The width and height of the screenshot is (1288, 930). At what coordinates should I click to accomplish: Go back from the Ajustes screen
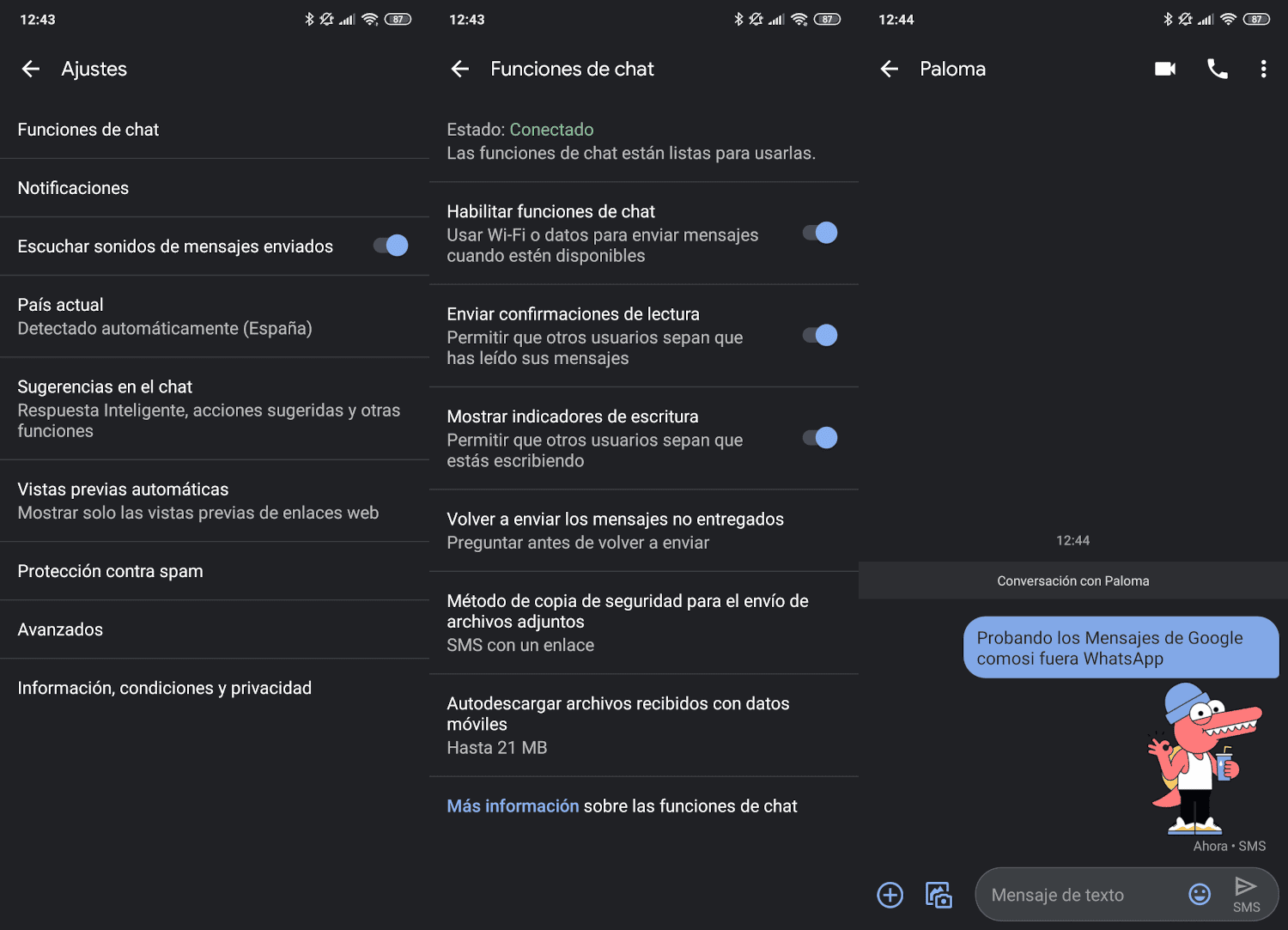(x=31, y=69)
